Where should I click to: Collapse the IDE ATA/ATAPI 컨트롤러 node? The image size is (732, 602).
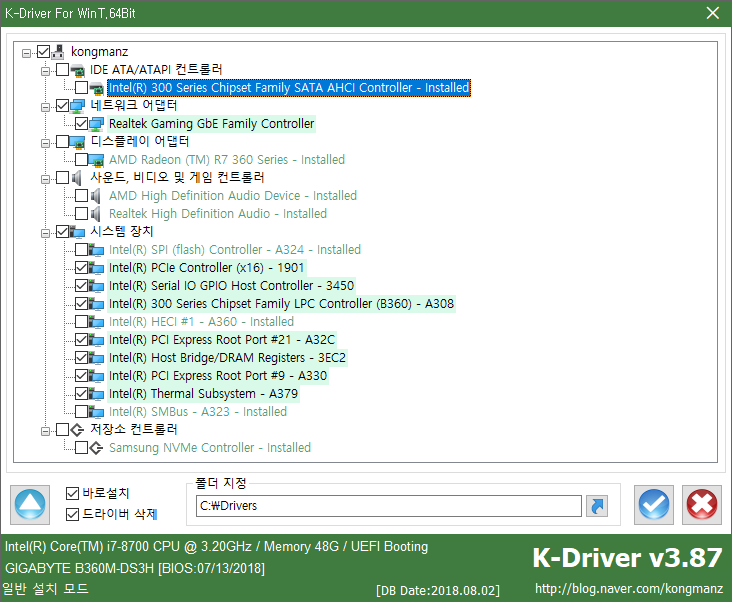tap(45, 71)
